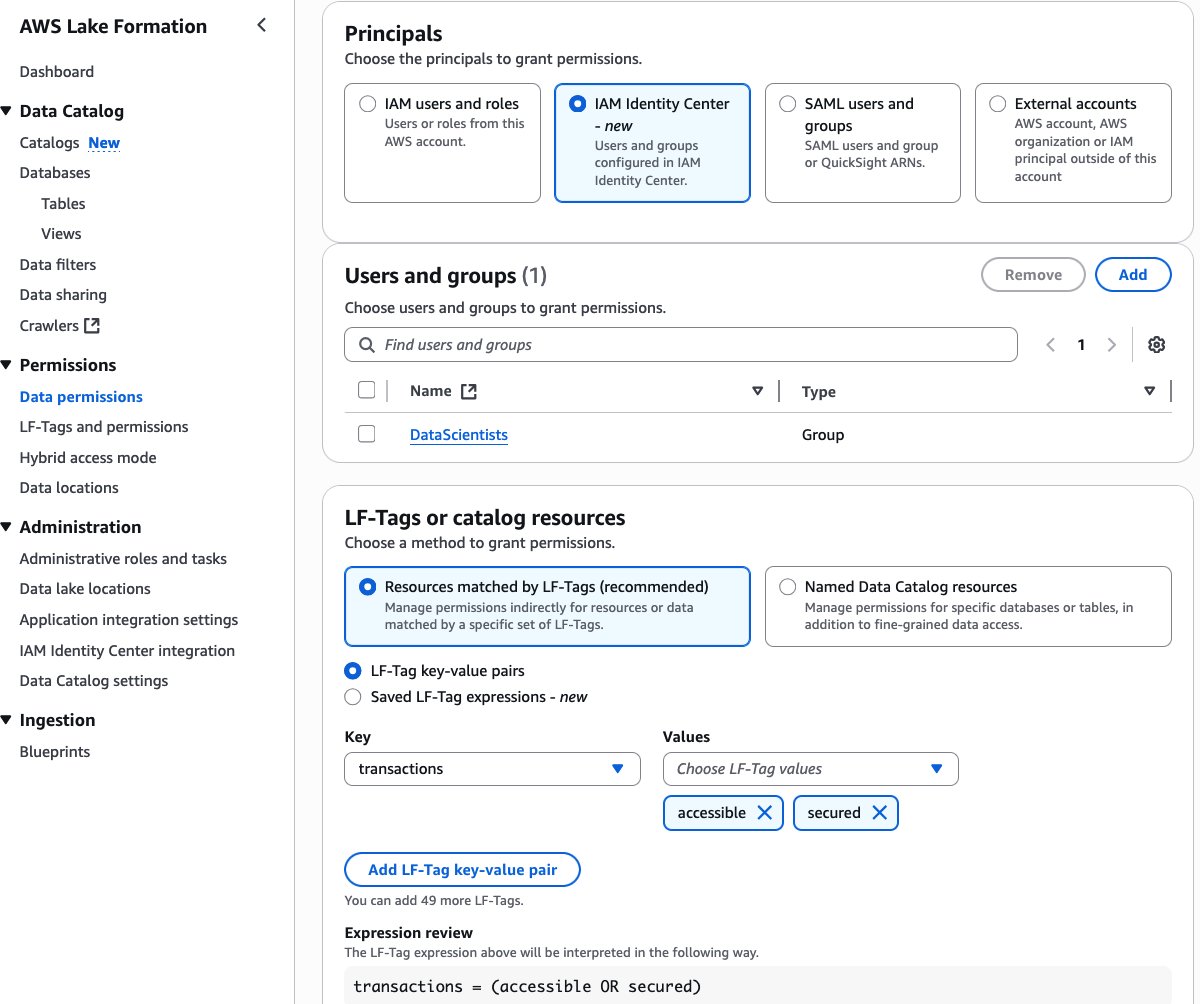Open table preferences gear icon
1200x1004 pixels.
(1157, 345)
